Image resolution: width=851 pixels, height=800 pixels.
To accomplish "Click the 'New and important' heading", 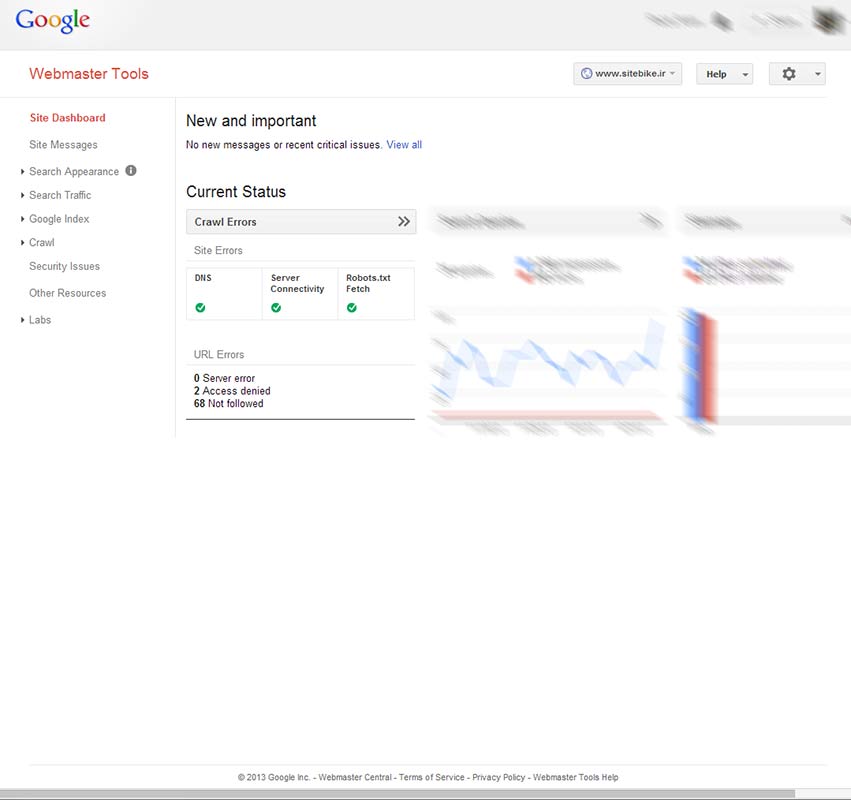I will pos(251,120).
